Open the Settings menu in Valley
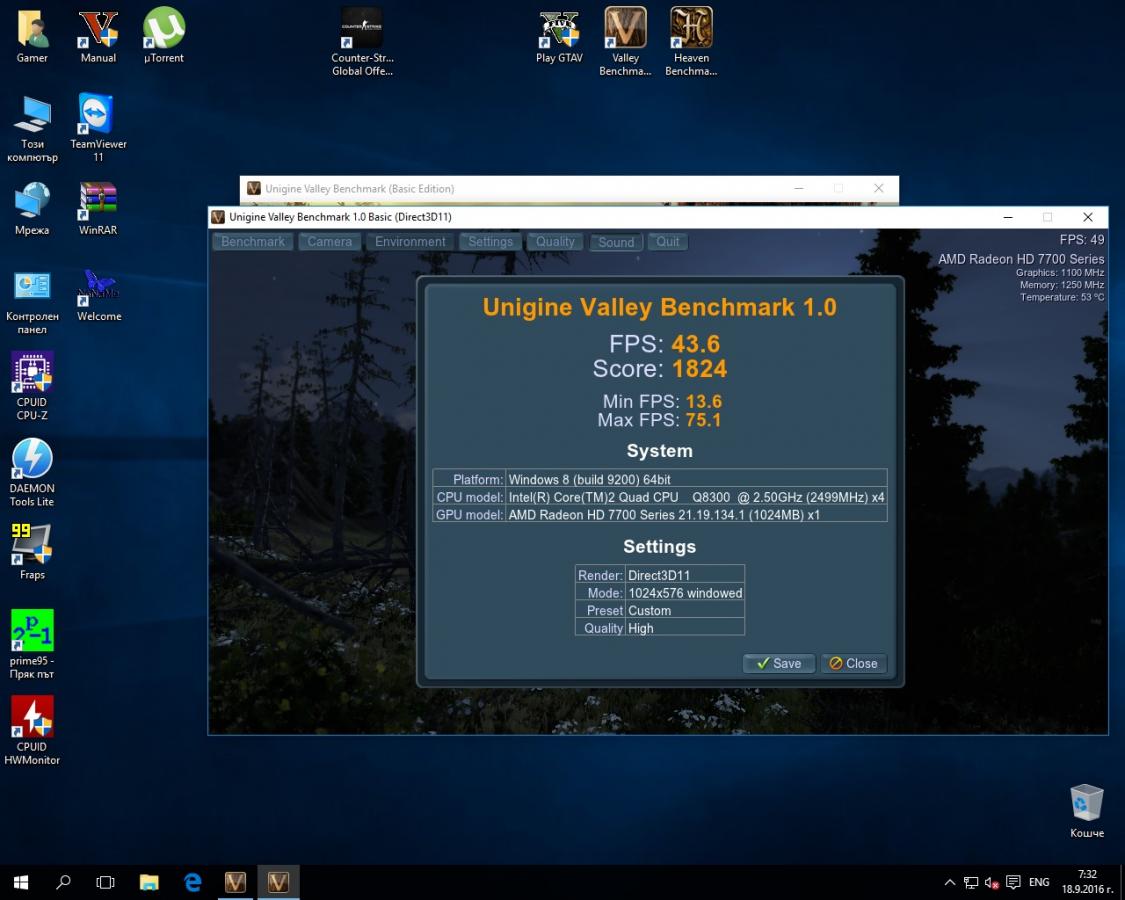 490,242
